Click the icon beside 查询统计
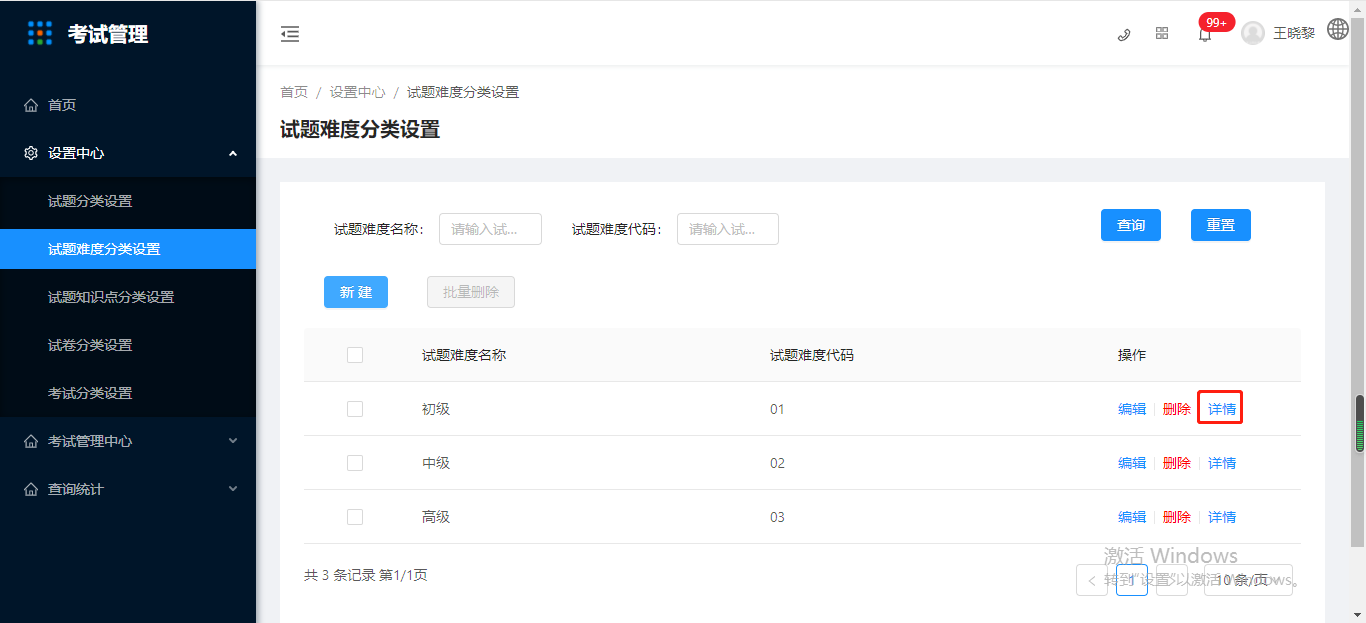The height and width of the screenshot is (623, 1366). [31, 489]
